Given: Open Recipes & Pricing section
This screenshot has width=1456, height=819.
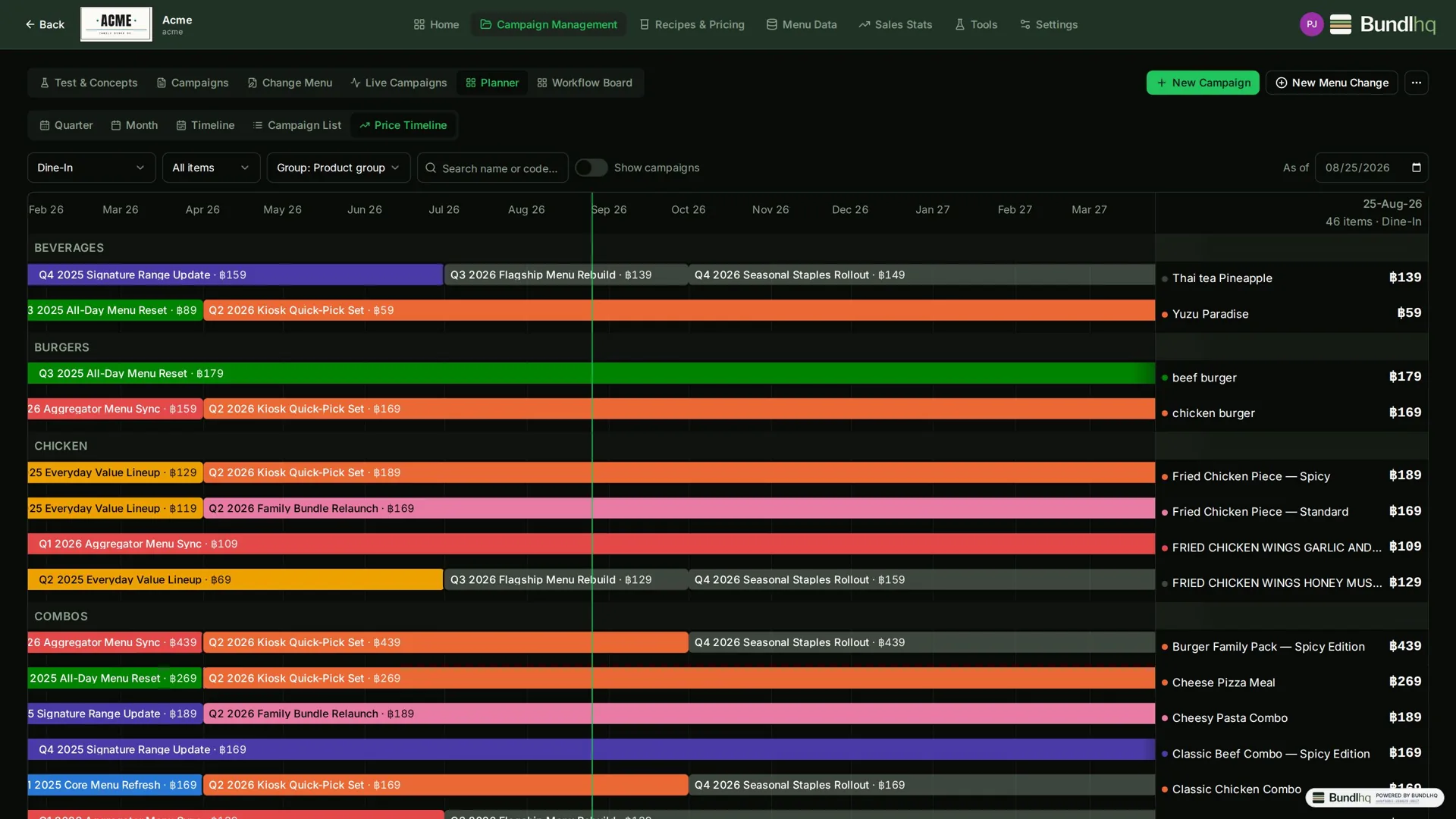Looking at the screenshot, I should (x=692, y=24).
